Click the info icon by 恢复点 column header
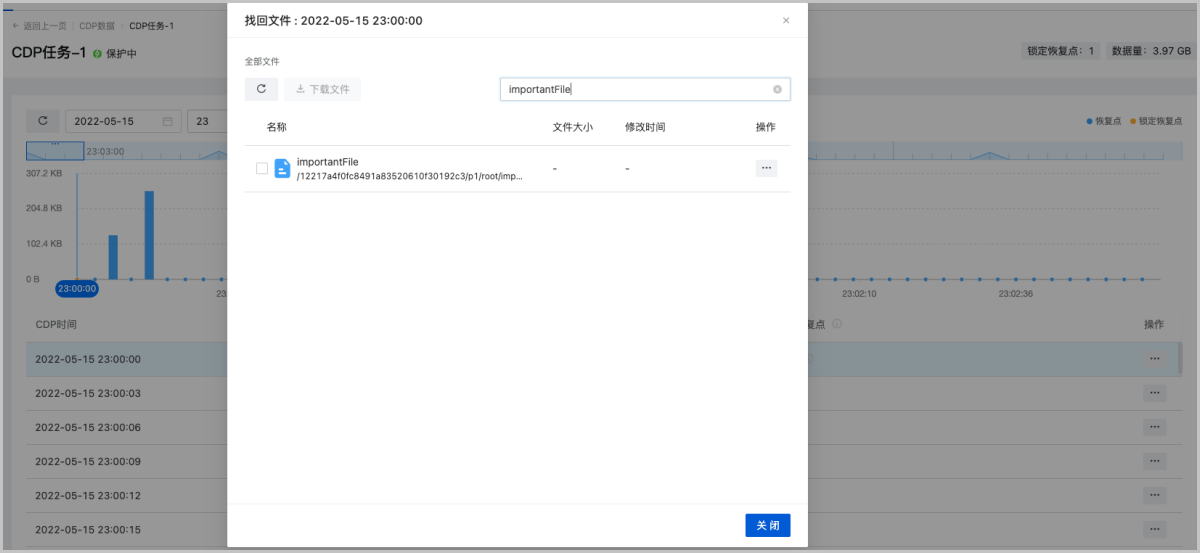1200x553 pixels. pos(836,324)
